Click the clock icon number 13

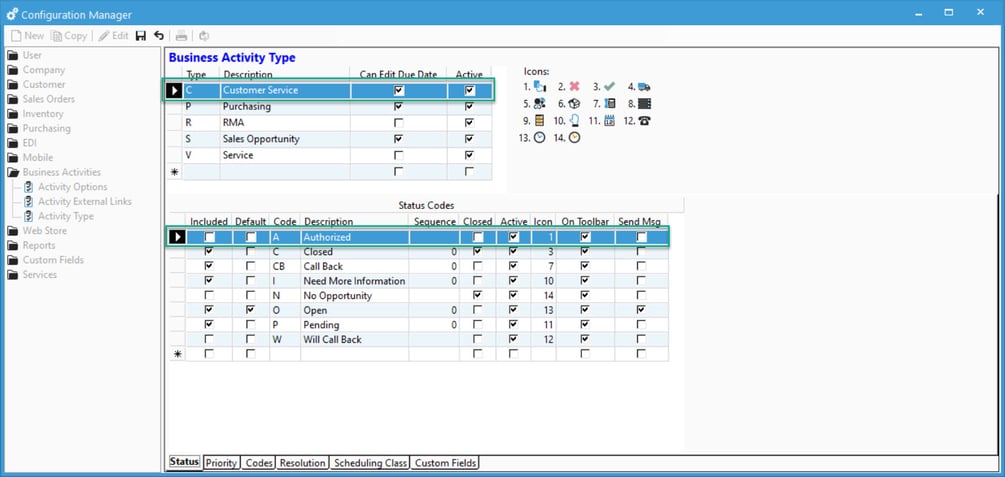pyautogui.click(x=540, y=137)
